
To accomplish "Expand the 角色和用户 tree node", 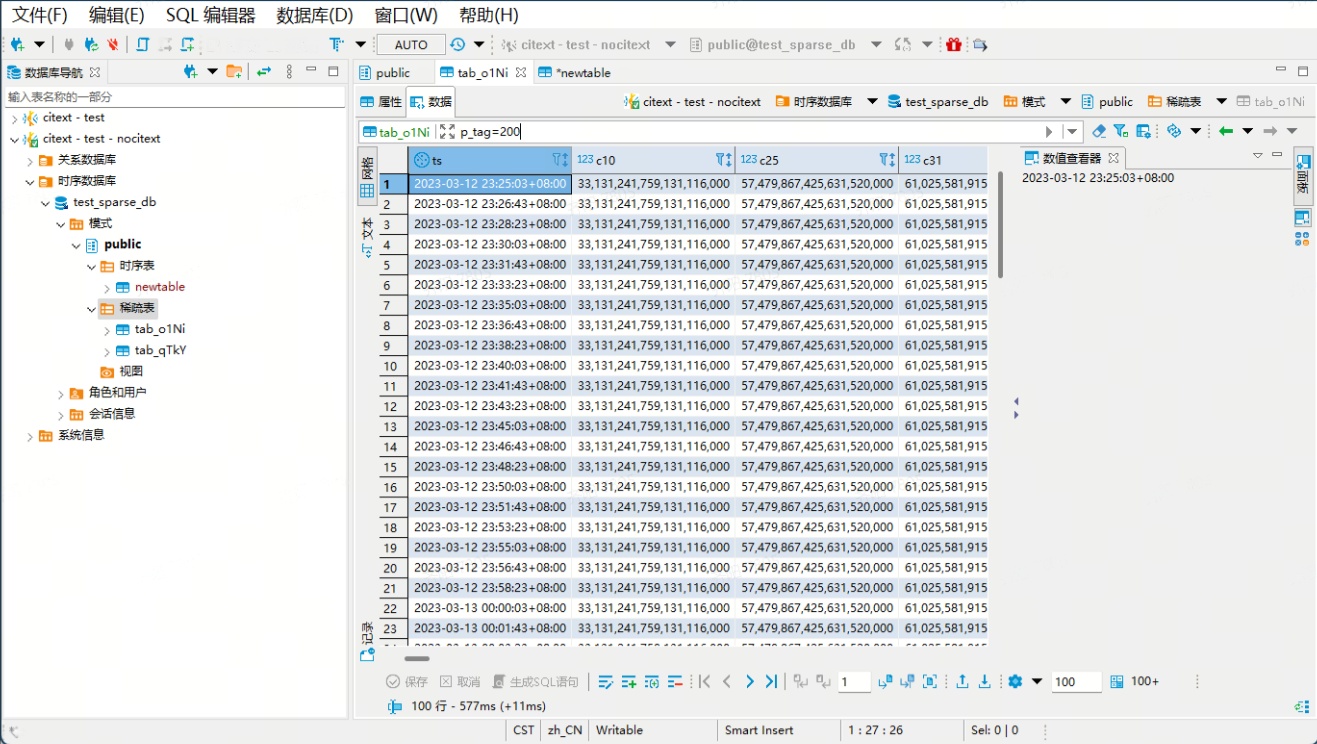I will tap(61, 393).
